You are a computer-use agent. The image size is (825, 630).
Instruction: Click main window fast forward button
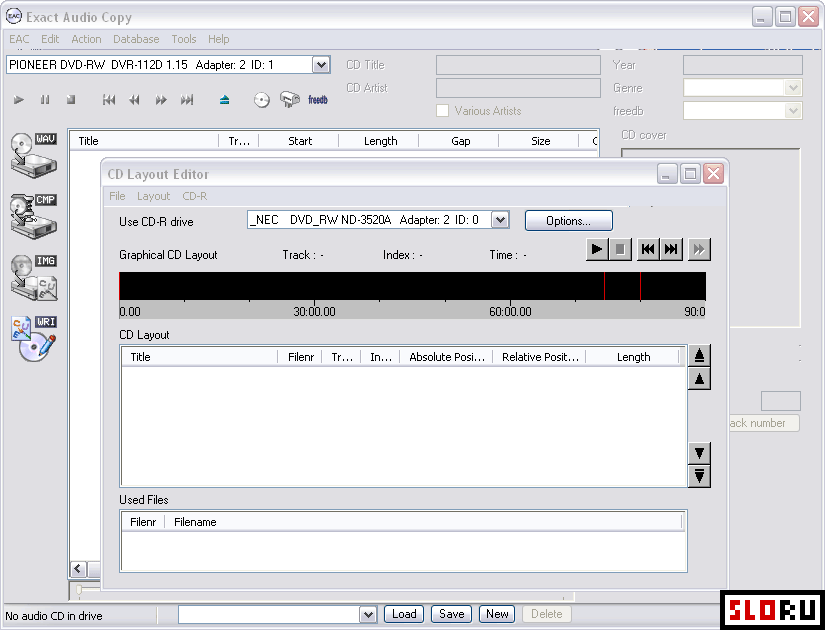[161, 99]
